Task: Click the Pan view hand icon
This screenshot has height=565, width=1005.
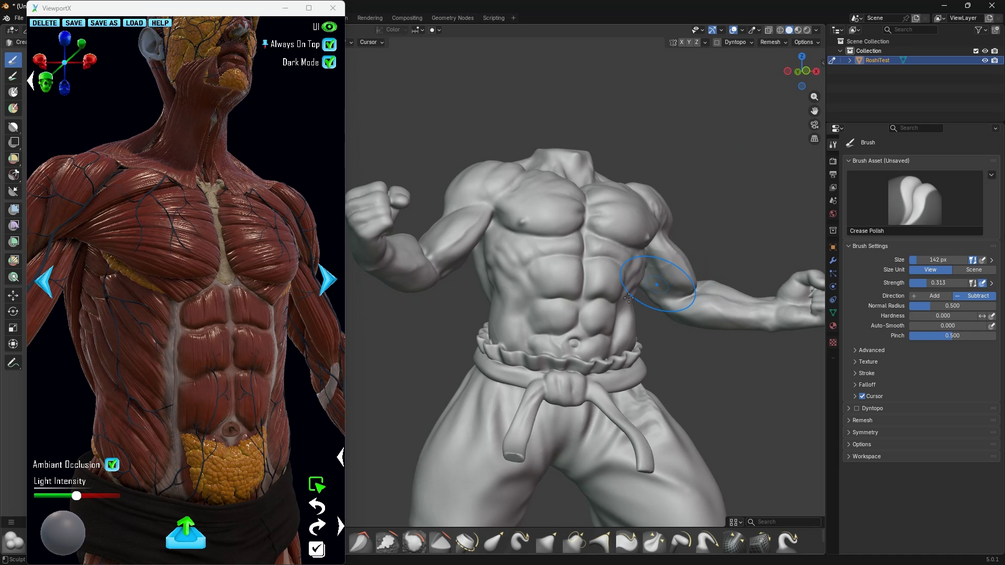Action: click(x=814, y=111)
